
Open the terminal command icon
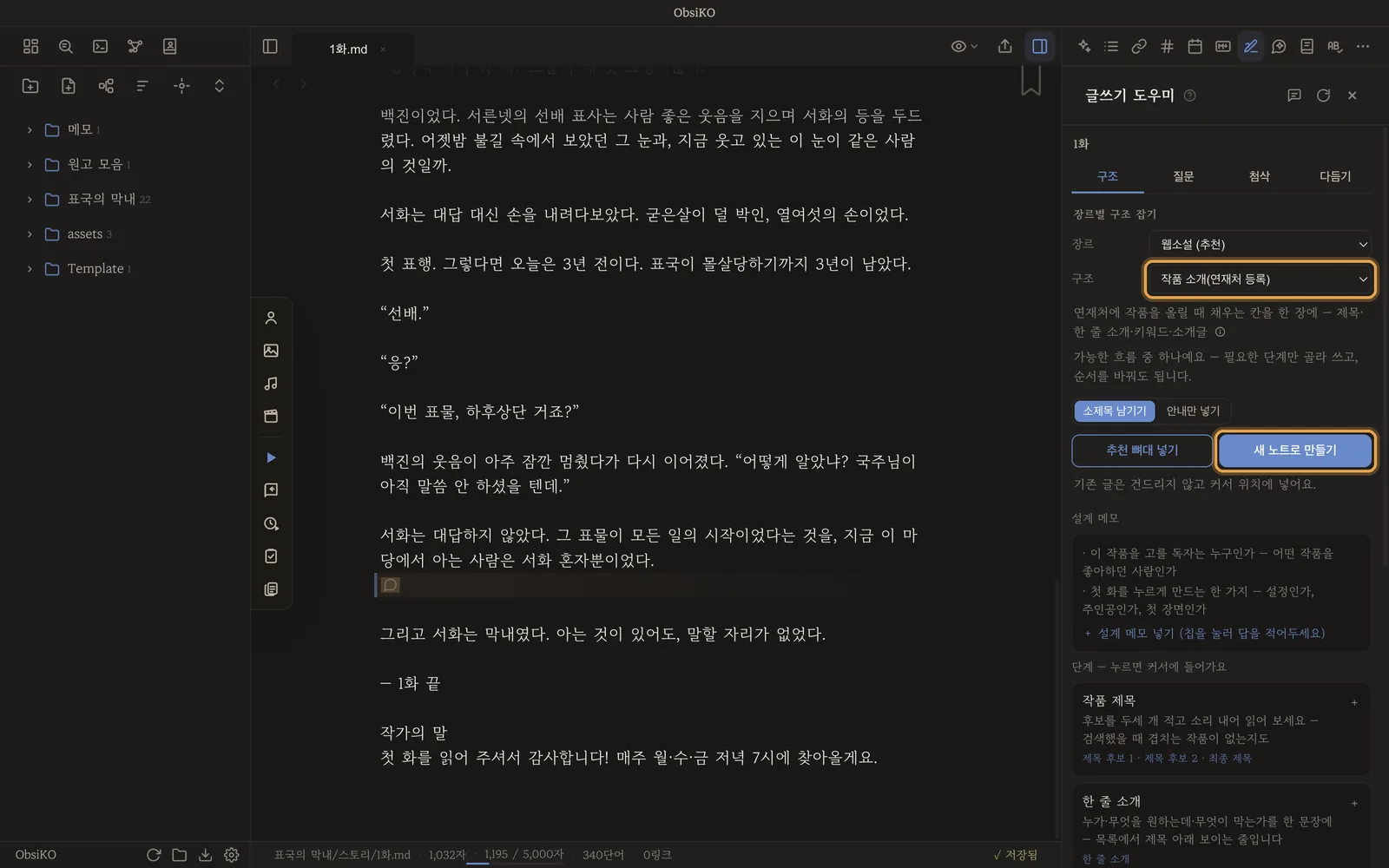pos(100,46)
